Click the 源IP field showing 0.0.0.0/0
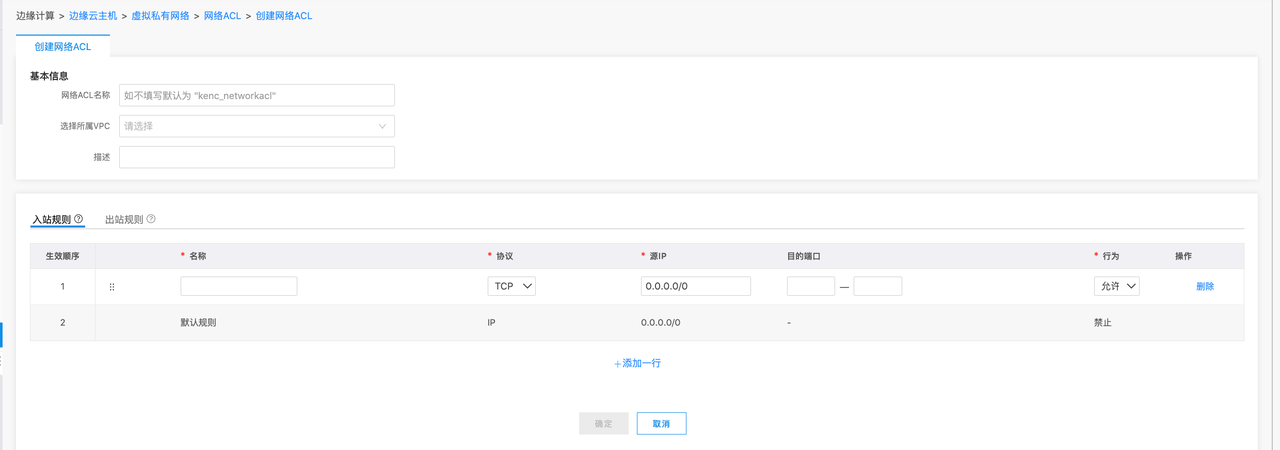Screen dimensions: 1280x450 pyautogui.click(x=695, y=286)
